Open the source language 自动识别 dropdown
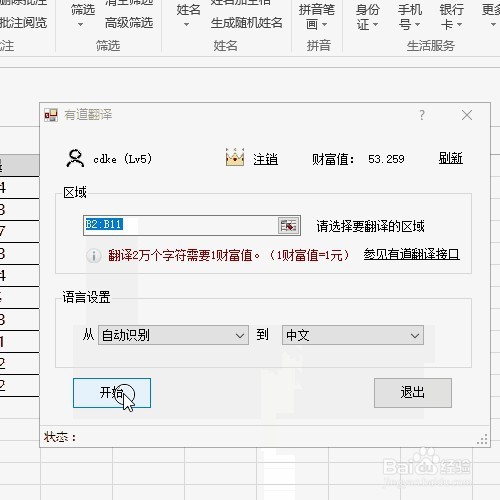Image resolution: width=500 pixels, height=500 pixels. click(173, 335)
